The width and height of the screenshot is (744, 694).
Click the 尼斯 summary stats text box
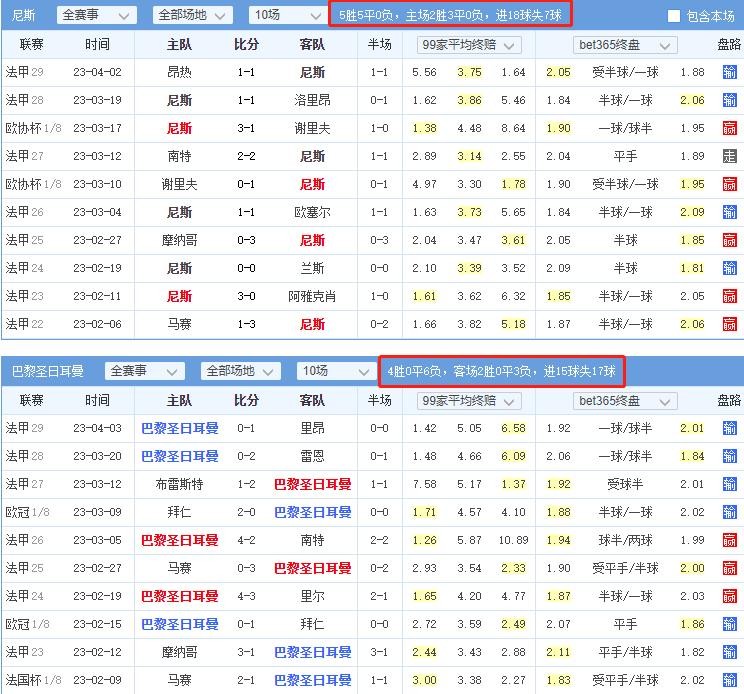pyautogui.click(x=450, y=15)
